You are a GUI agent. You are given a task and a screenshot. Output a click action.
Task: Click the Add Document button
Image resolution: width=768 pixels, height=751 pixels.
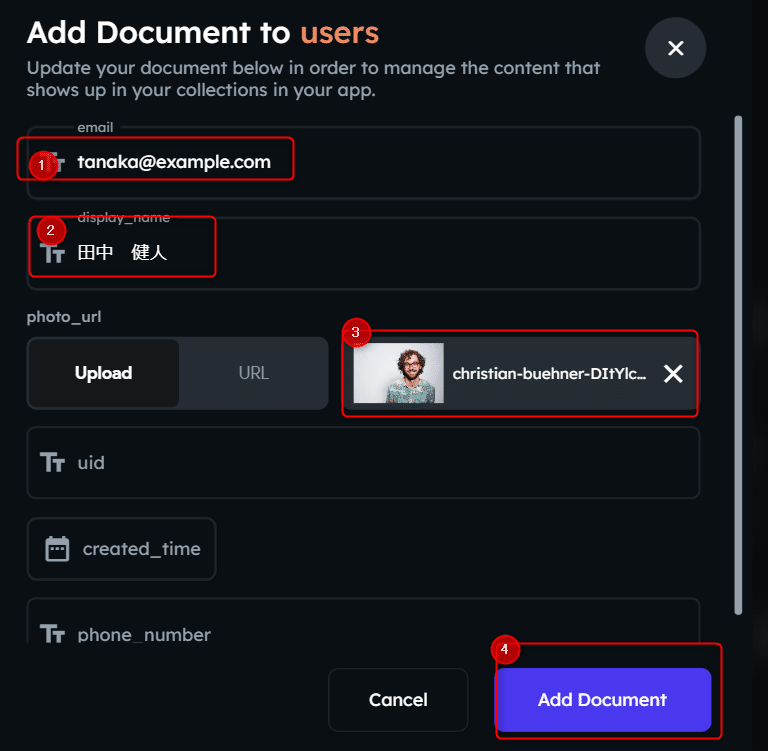(603, 700)
